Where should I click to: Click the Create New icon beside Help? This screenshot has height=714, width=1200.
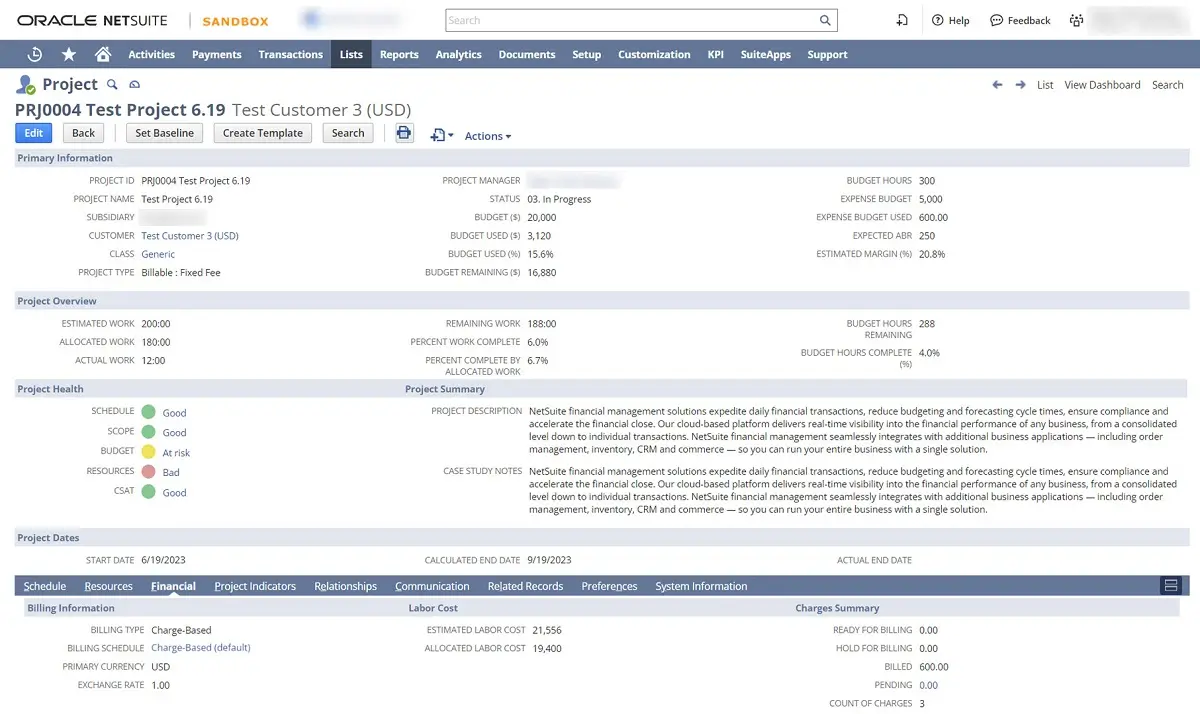pyautogui.click(x=902, y=20)
